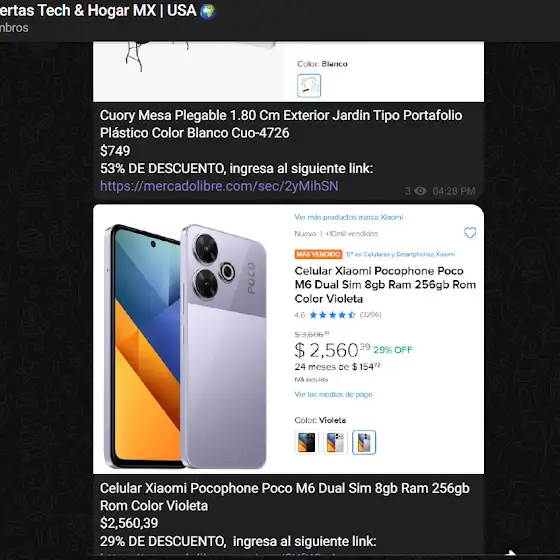560x560 pixels.
Task: Click the 04:28 PM message timestamp
Action: 454,191
